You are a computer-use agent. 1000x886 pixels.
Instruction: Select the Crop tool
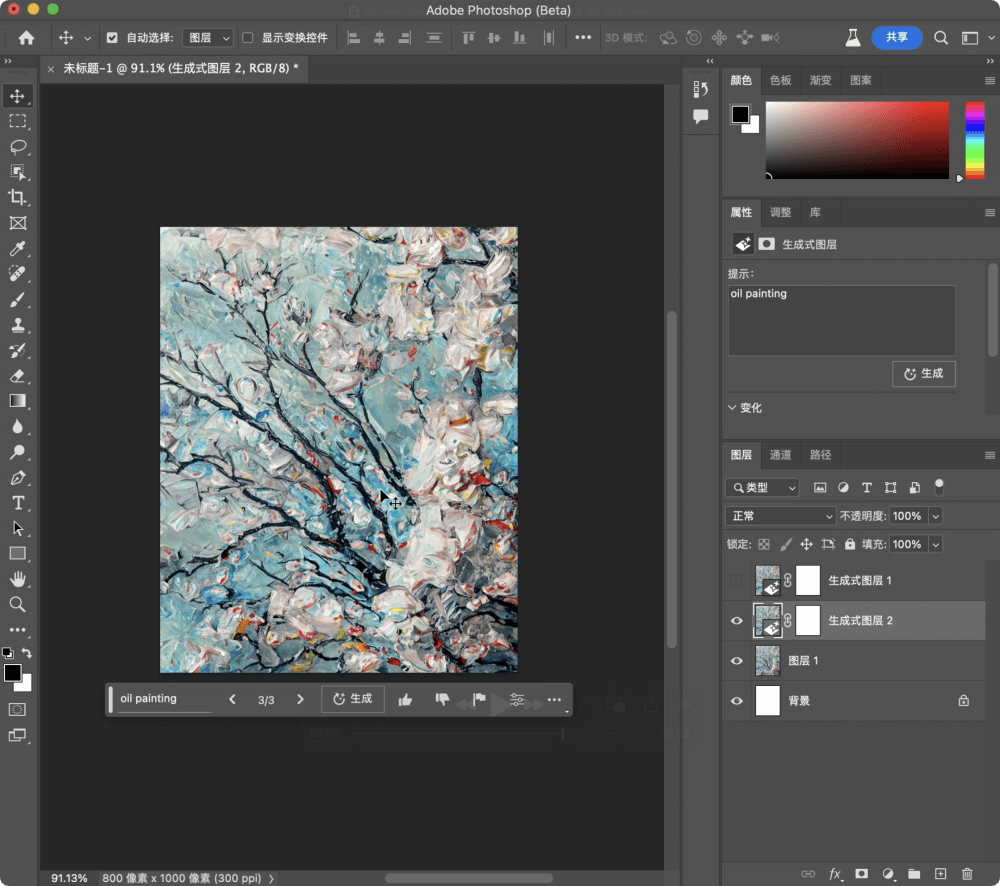[x=18, y=197]
